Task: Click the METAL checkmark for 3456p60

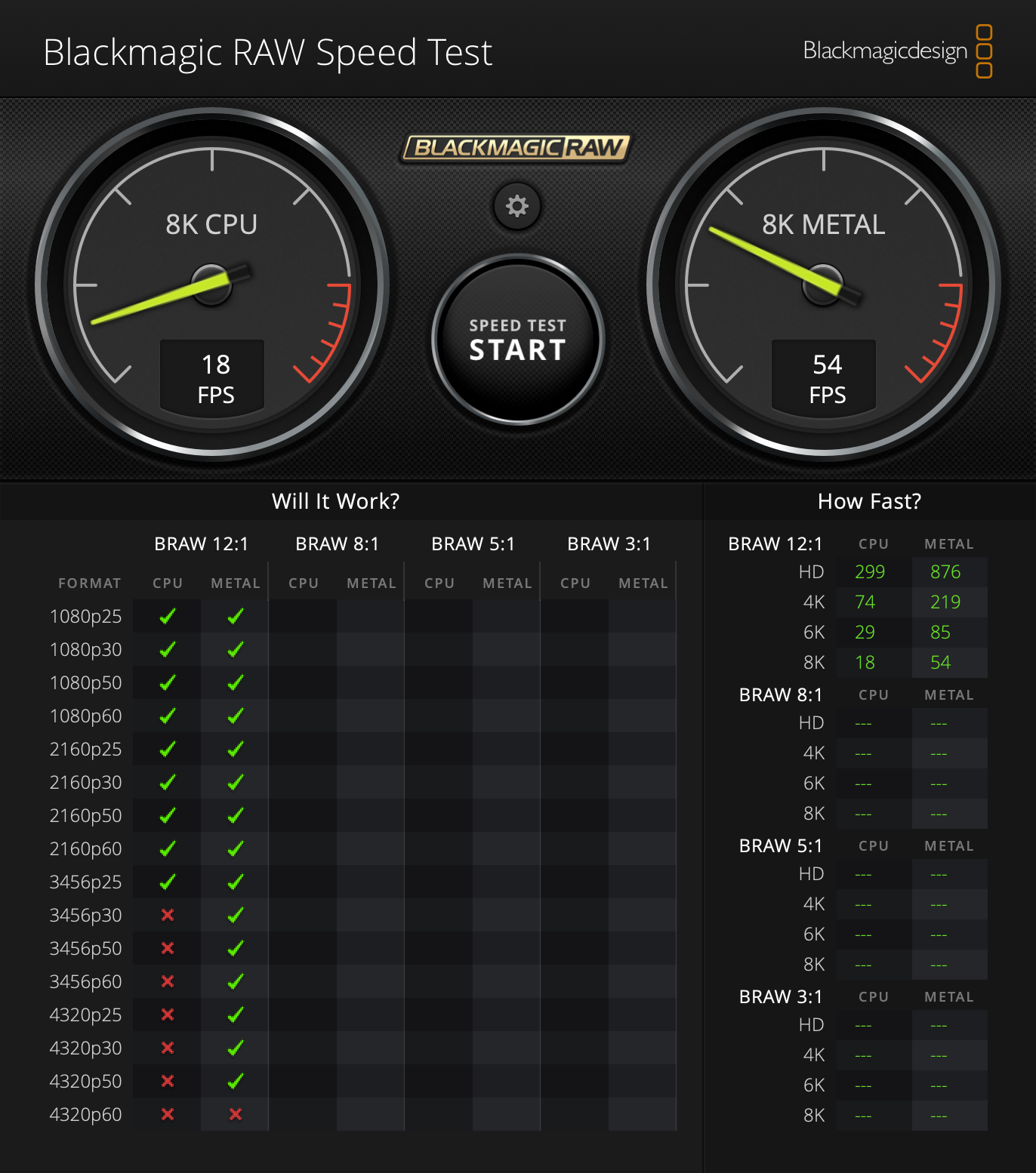Action: (236, 981)
